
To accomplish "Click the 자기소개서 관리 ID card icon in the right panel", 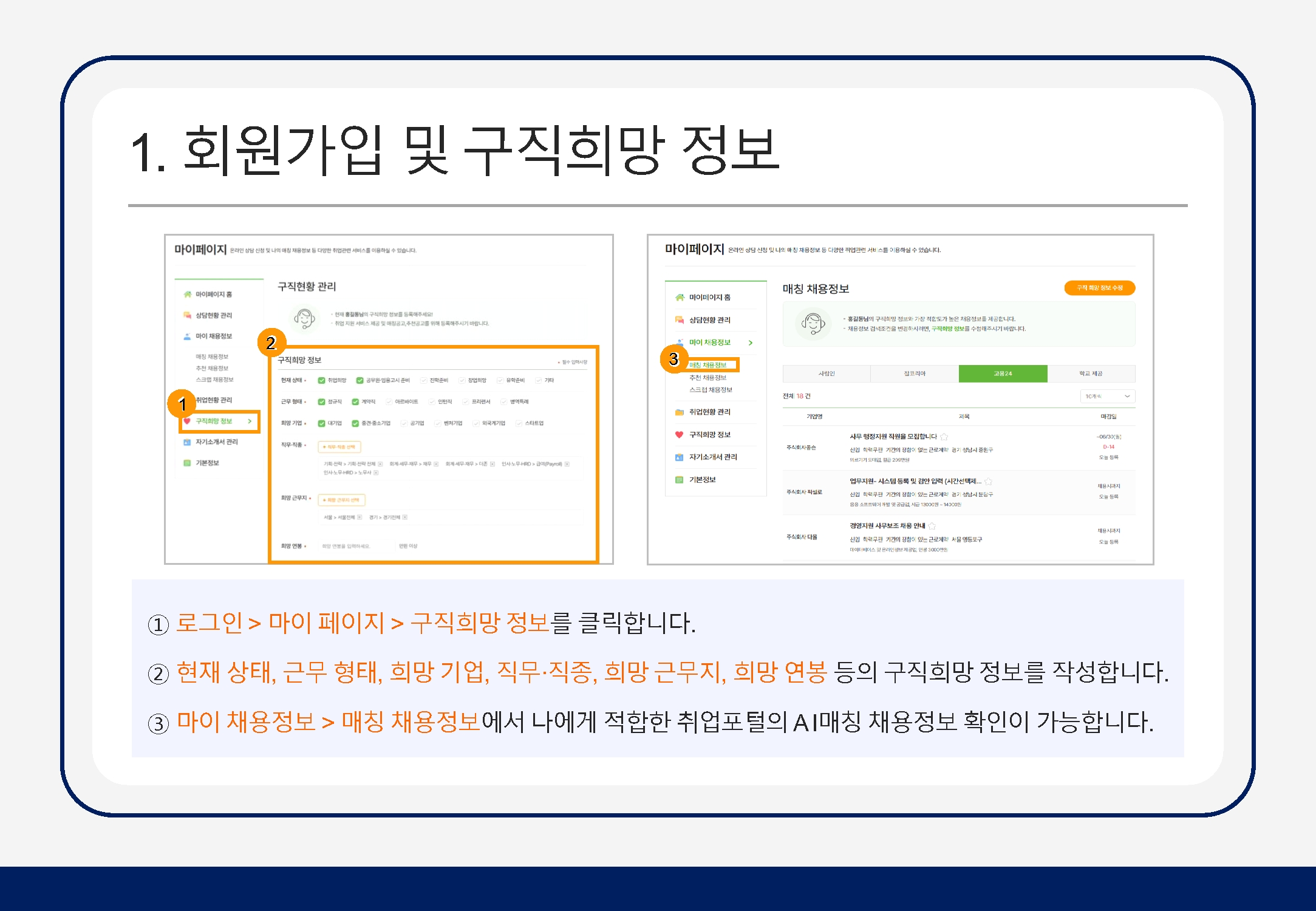I will point(679,457).
